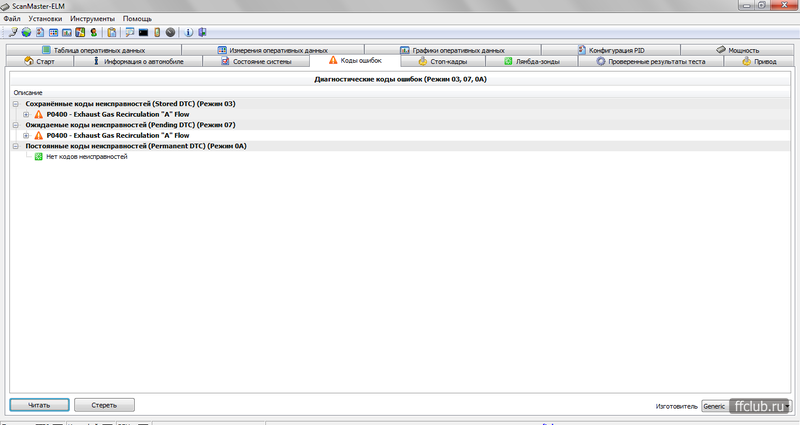Open the Лямбда-зонды tab

(x=532, y=61)
